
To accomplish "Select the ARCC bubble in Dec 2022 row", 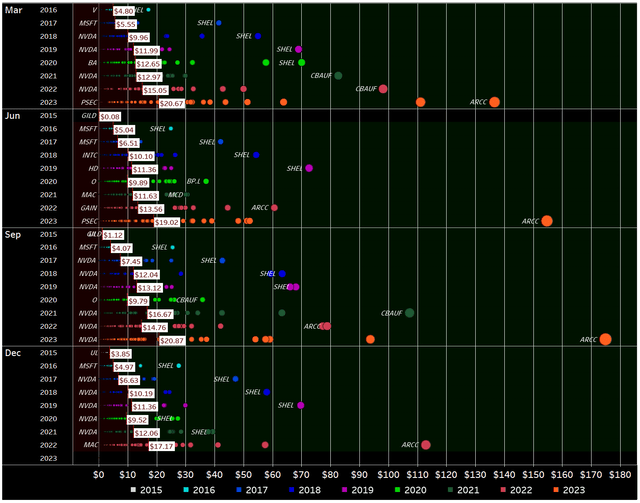I will 426,445.
